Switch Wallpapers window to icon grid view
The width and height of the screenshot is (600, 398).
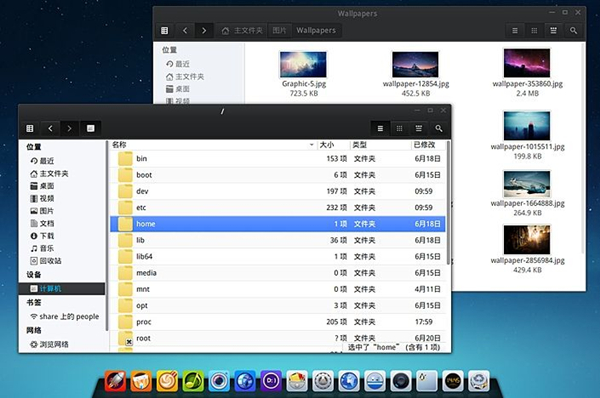coord(534,31)
